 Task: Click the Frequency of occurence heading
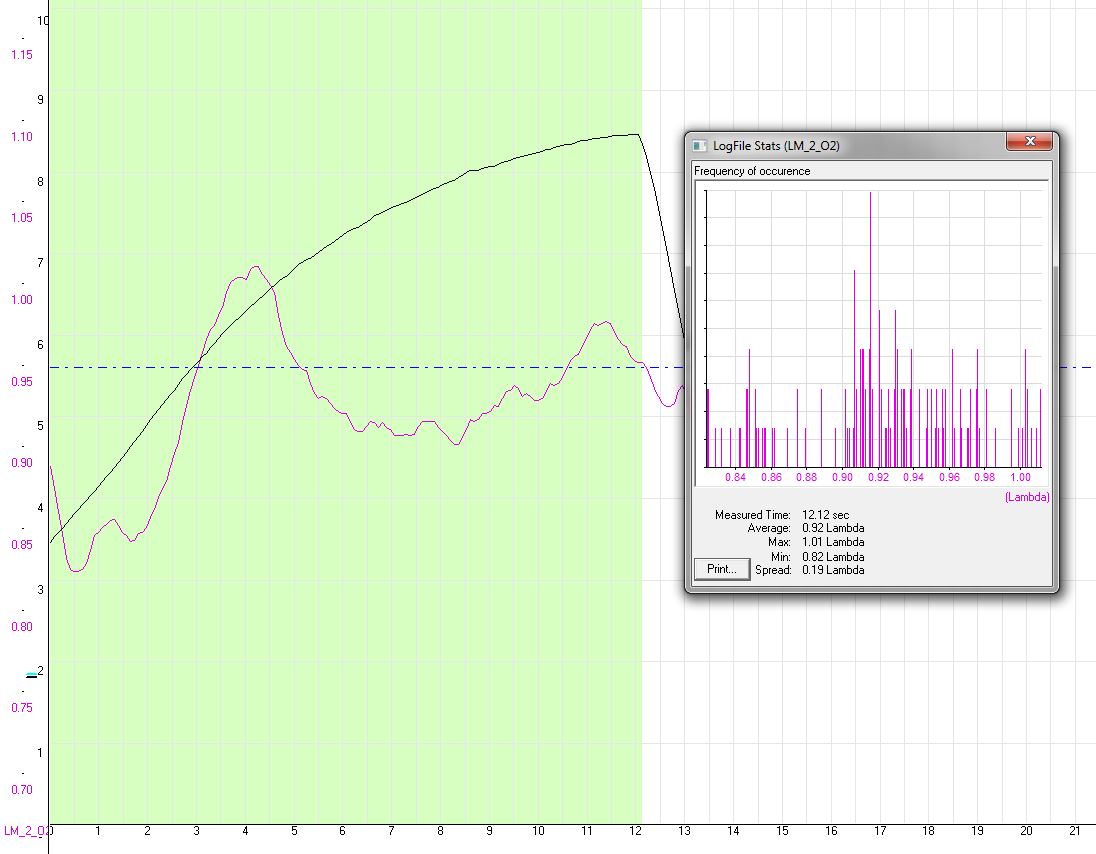[x=752, y=171]
